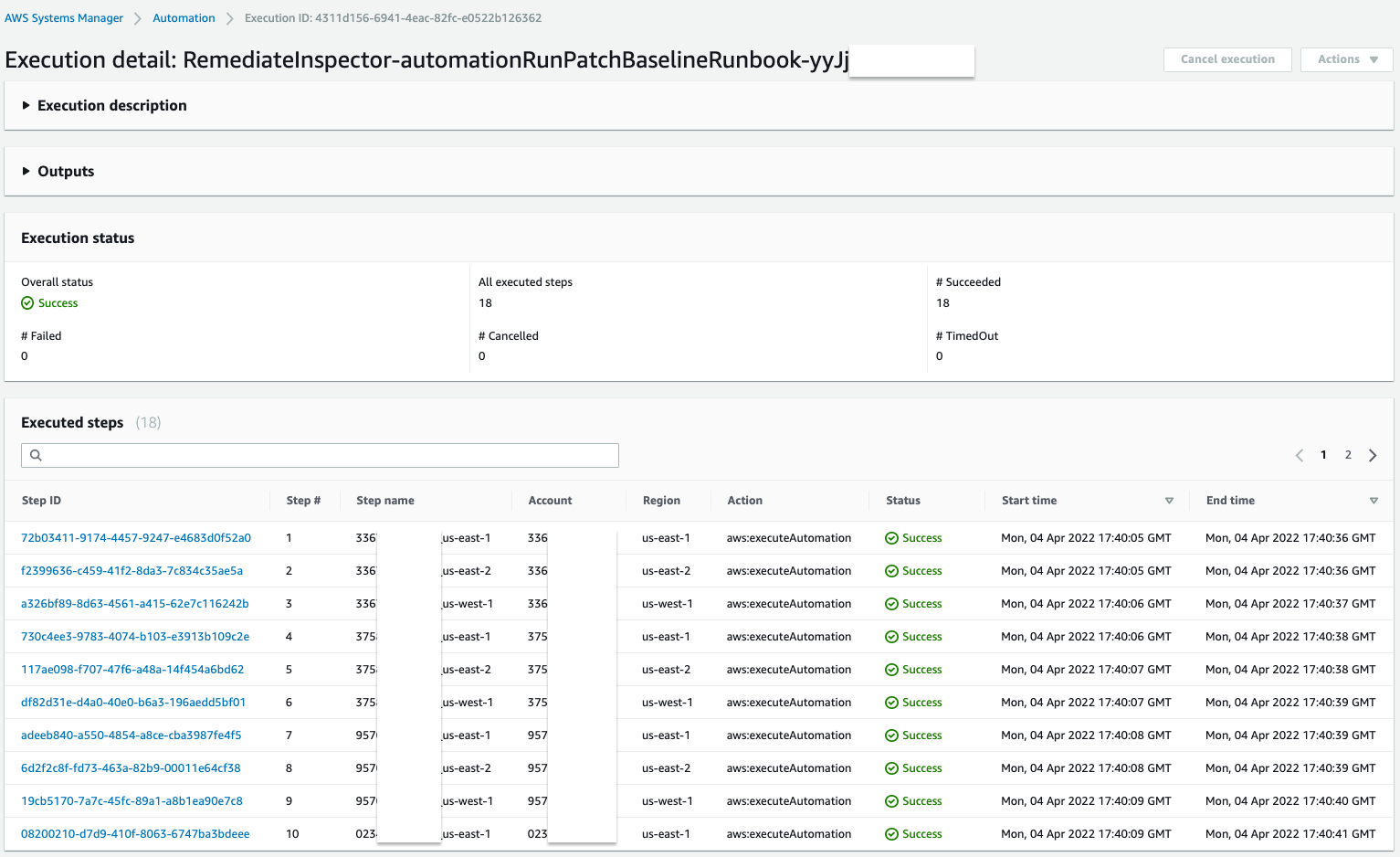Select the previous page chevron icon
This screenshot has width=1400, height=857.
tap(1300, 454)
